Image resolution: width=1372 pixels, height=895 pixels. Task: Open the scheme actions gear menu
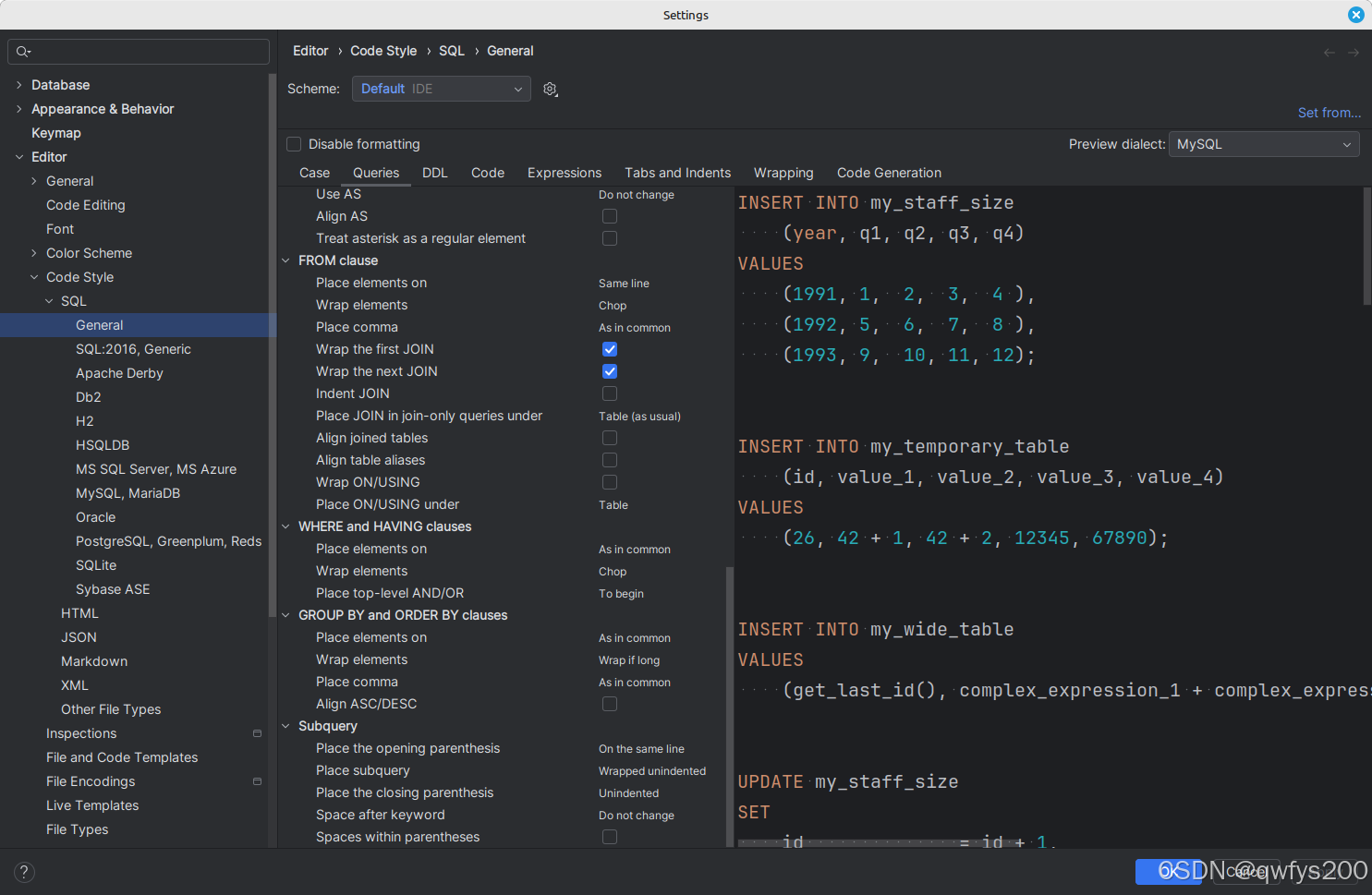click(x=551, y=89)
